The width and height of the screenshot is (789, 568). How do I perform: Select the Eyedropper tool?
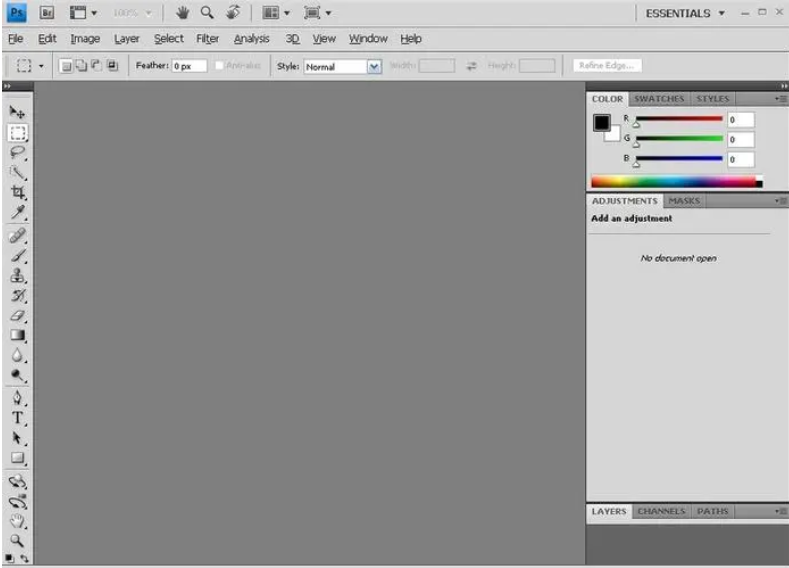18,212
